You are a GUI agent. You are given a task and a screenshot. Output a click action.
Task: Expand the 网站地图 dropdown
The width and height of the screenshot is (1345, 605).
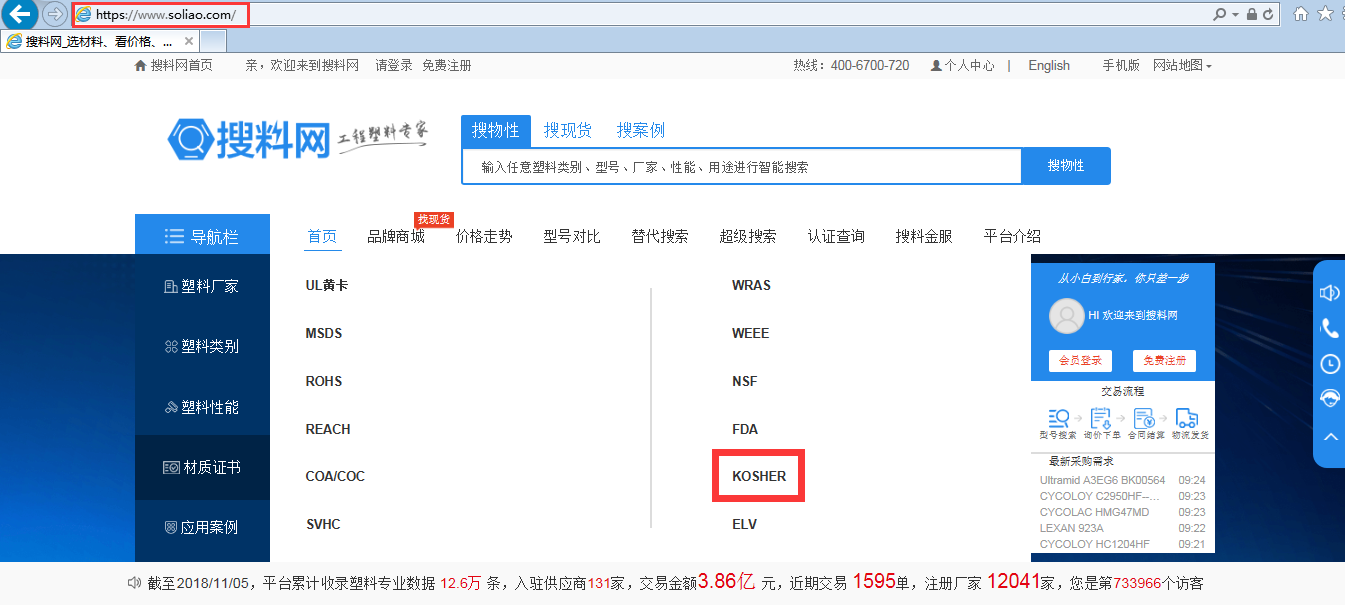coord(1182,66)
